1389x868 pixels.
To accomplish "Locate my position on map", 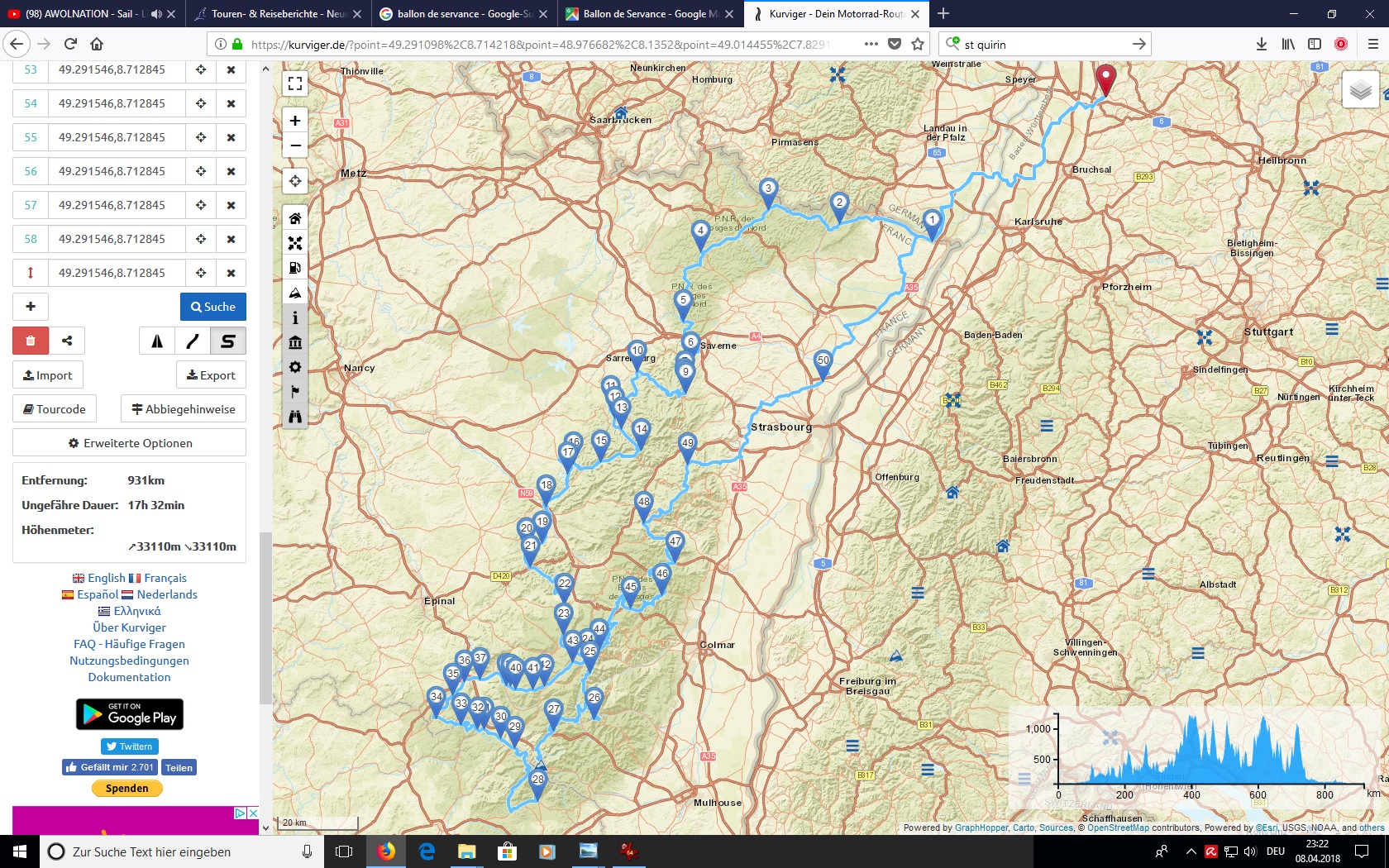I will [295, 181].
